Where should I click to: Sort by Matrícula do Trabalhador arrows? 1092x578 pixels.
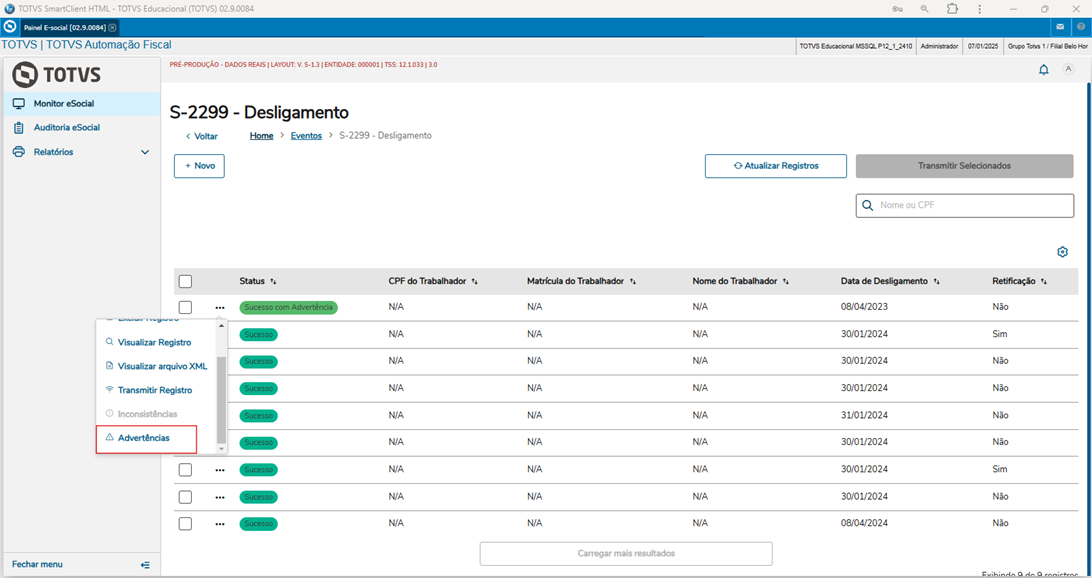tap(632, 281)
